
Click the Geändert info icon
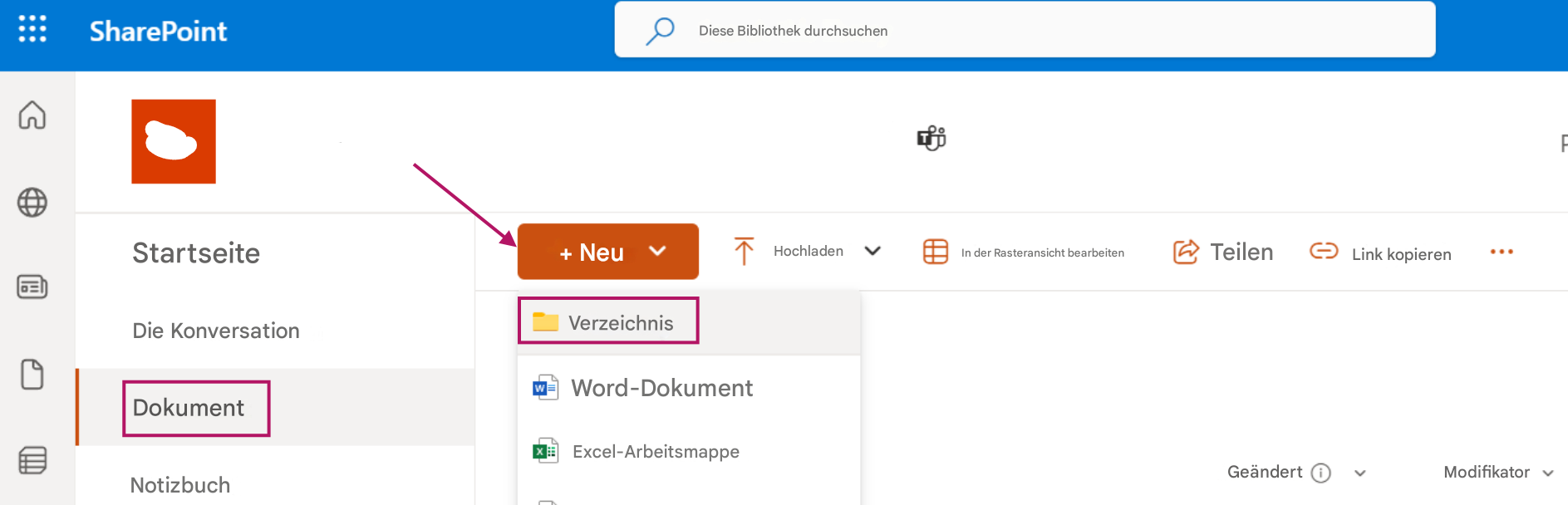point(1321,473)
